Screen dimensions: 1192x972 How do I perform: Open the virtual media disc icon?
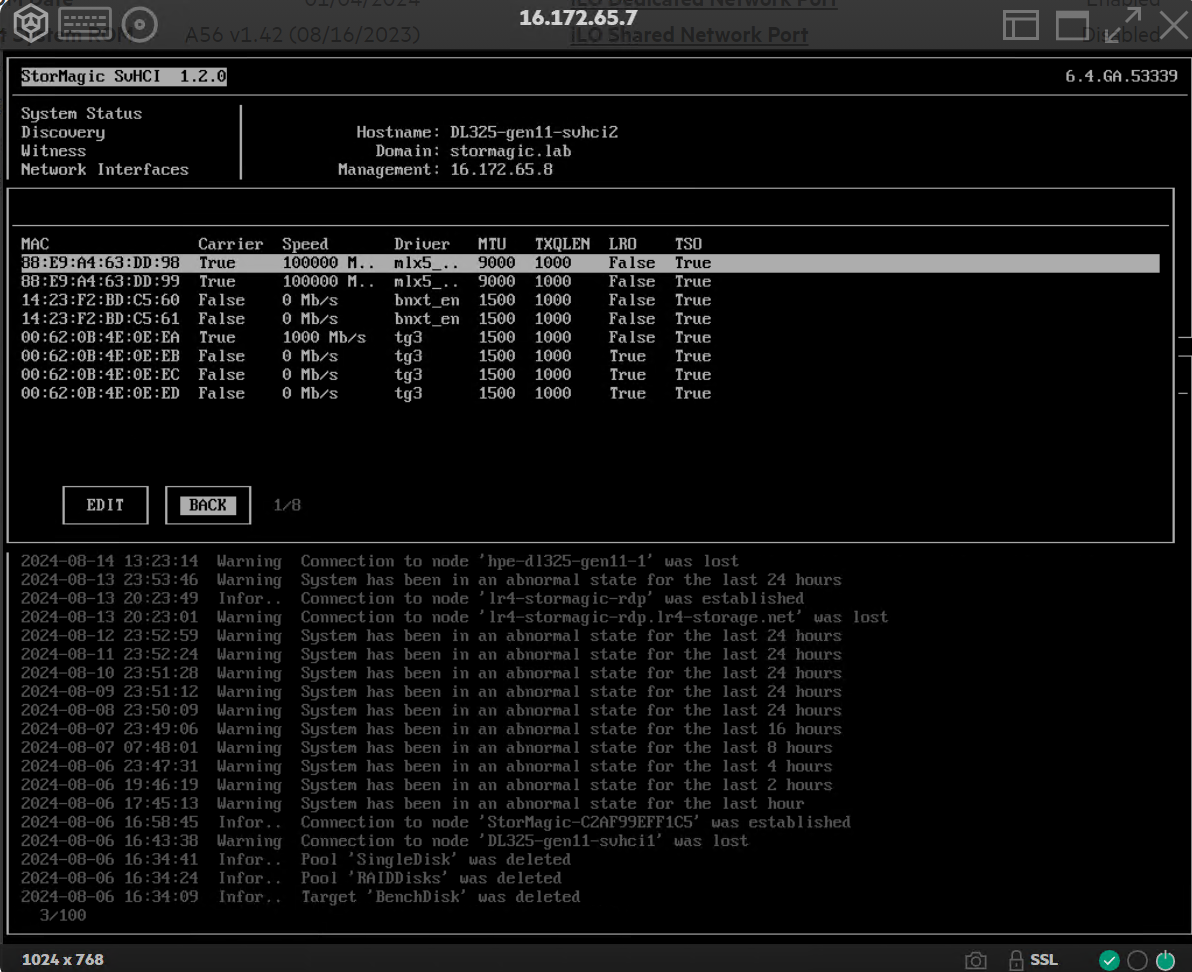click(x=139, y=24)
